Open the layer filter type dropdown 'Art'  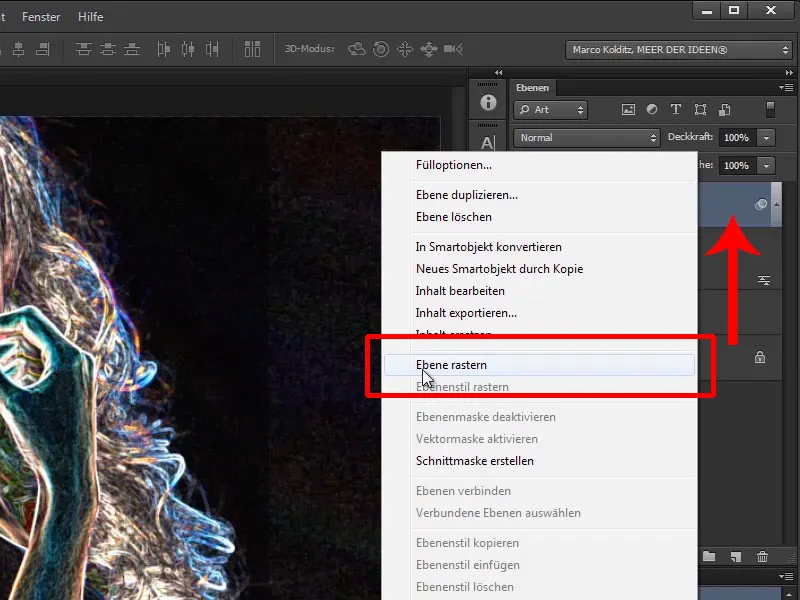point(550,110)
